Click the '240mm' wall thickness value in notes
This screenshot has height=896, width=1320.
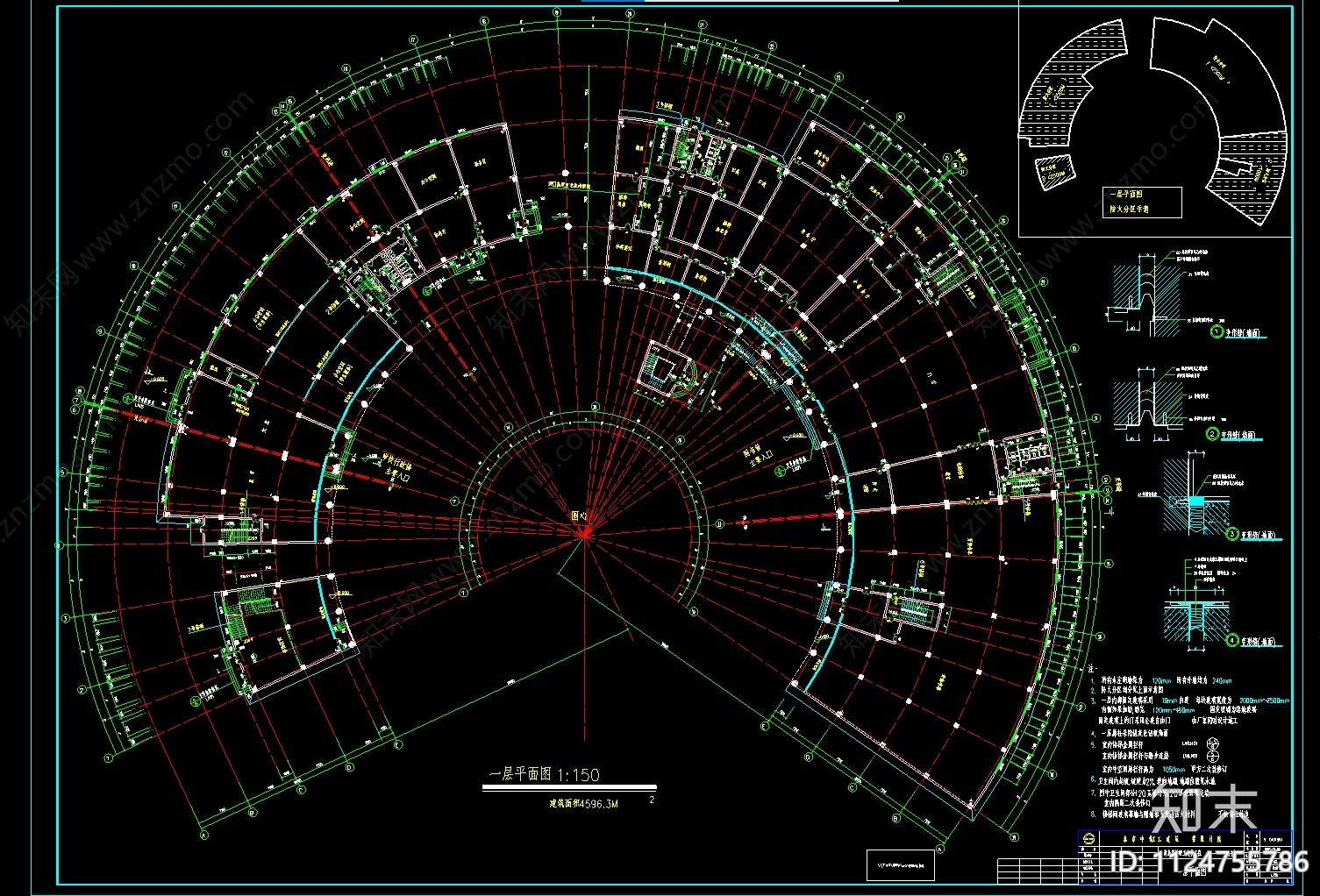[1222, 680]
